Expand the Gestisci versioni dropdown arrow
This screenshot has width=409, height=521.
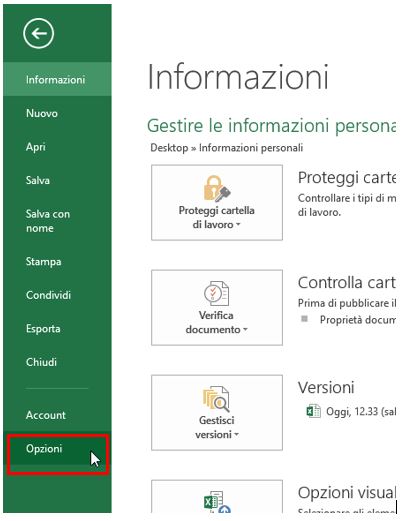(x=237, y=435)
